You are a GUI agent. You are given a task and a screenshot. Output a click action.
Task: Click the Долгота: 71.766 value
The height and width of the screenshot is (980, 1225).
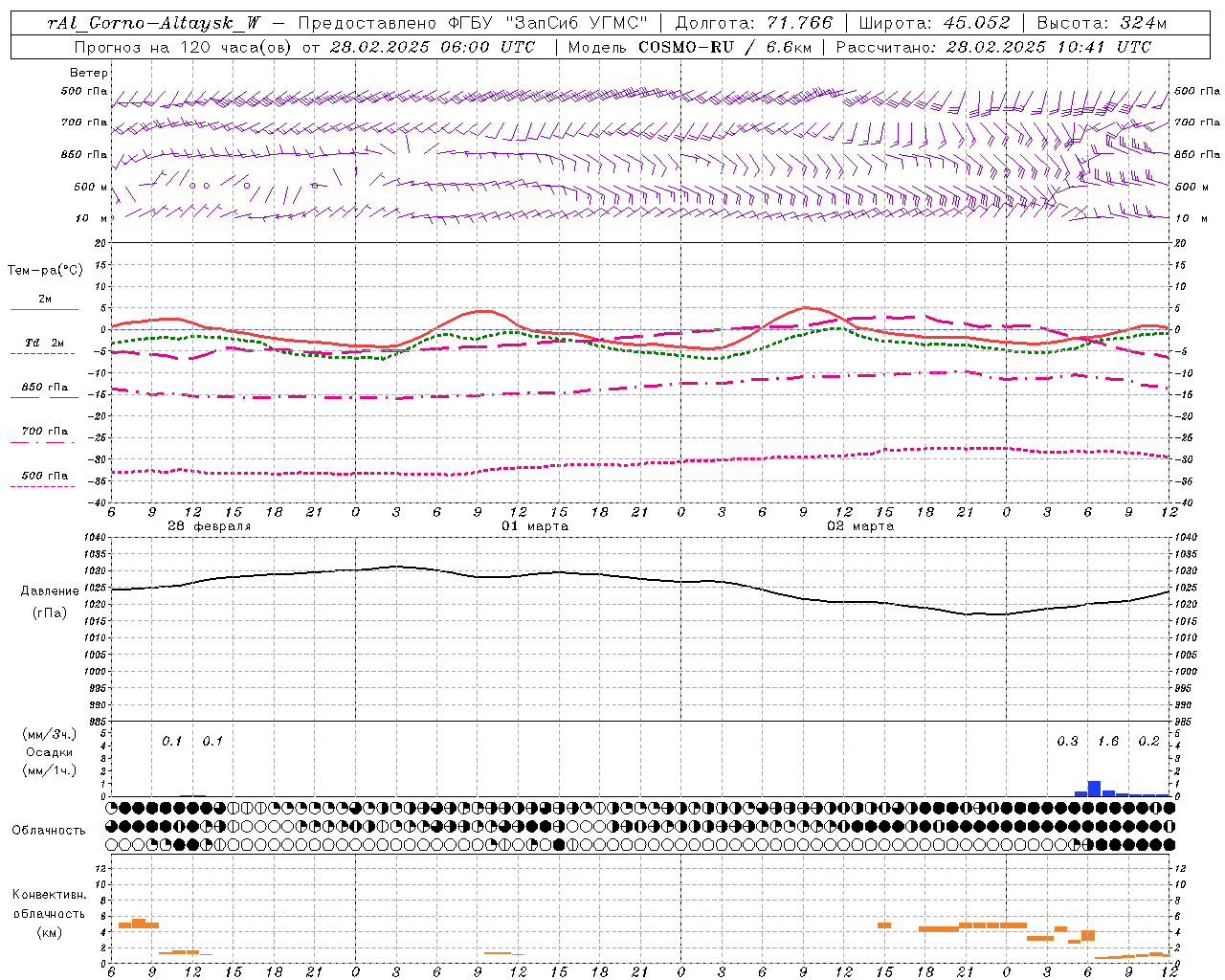[754, 23]
